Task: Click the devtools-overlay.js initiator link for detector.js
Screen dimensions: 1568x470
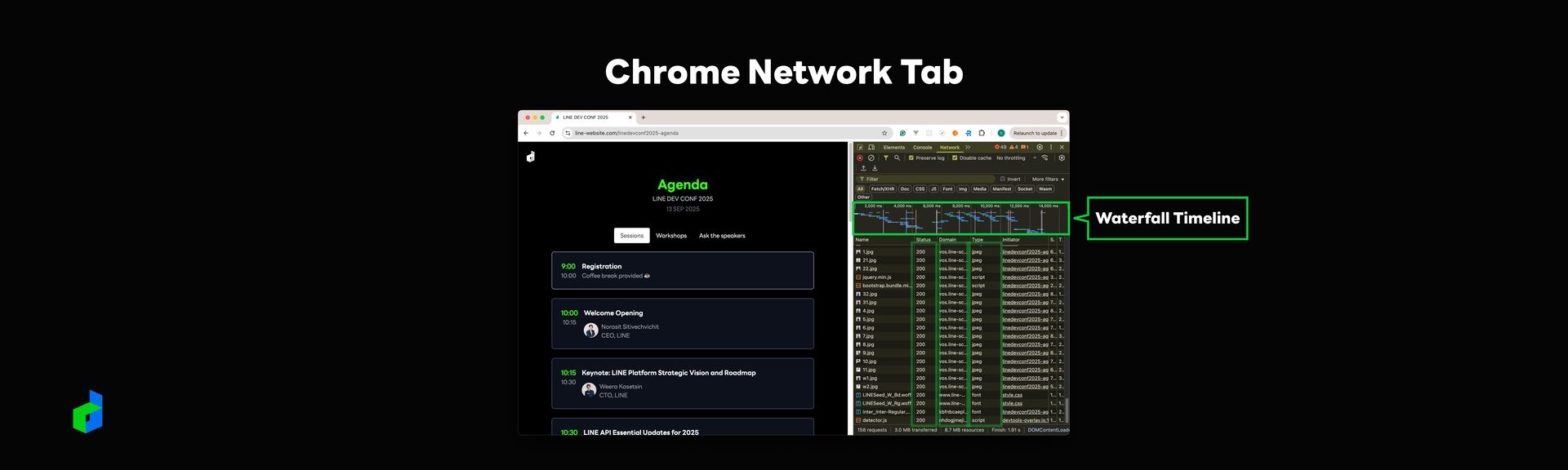Action: click(x=1025, y=420)
